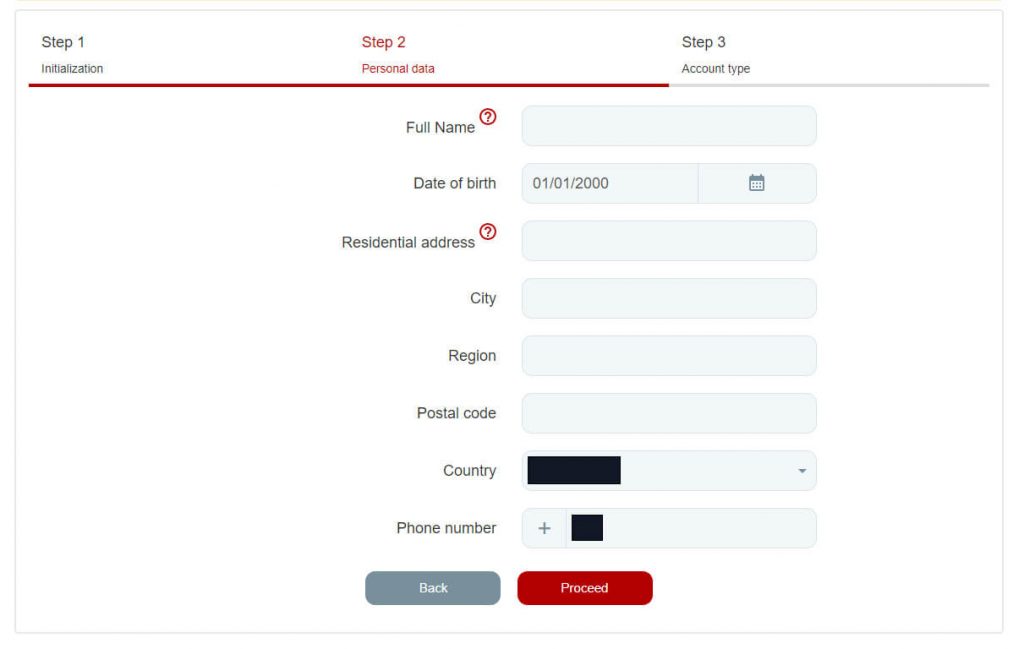Image resolution: width=1024 pixels, height=649 pixels.
Task: Click the Full Name label text
Action: 440,127
